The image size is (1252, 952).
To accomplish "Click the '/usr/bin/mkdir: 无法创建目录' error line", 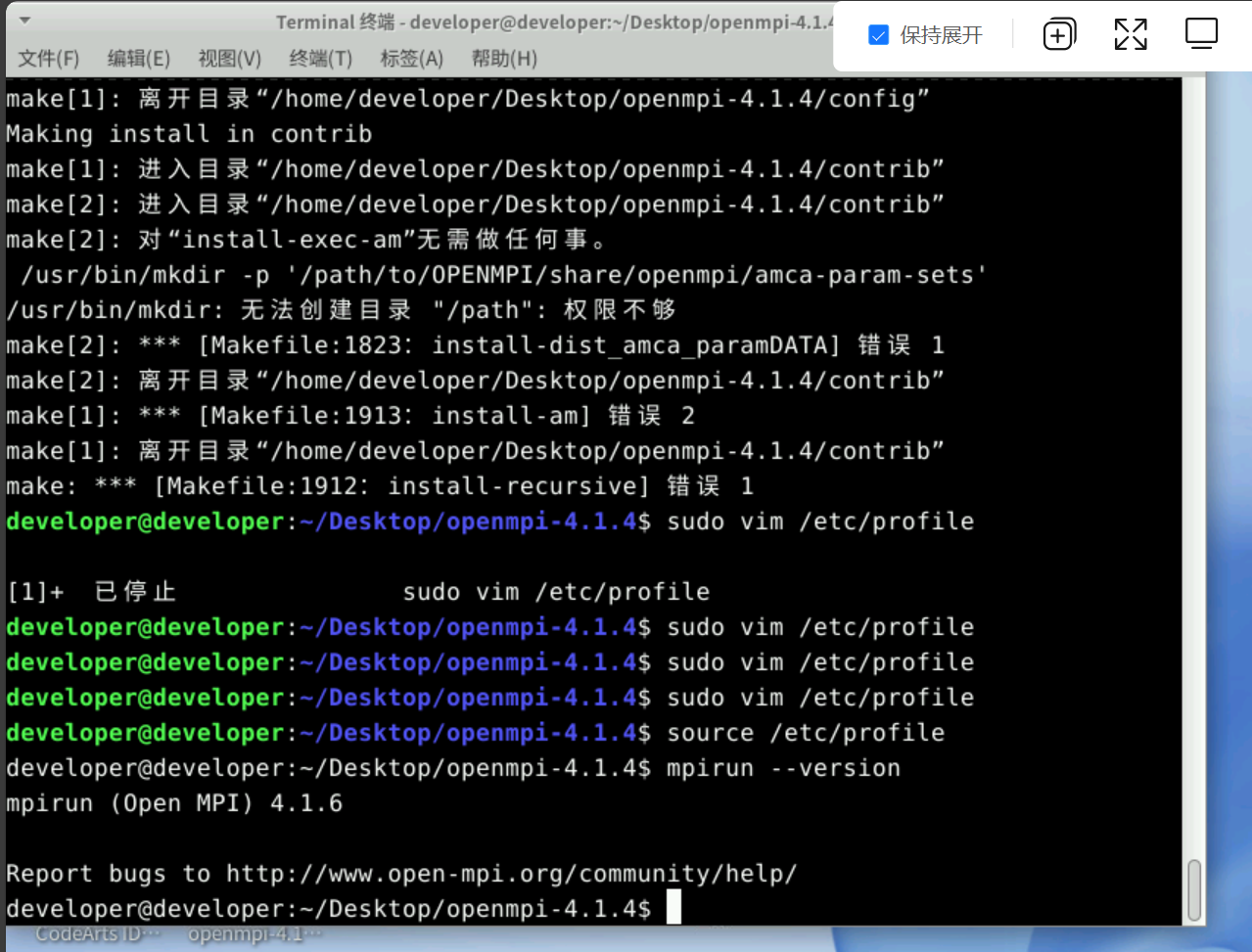I will coord(341,310).
